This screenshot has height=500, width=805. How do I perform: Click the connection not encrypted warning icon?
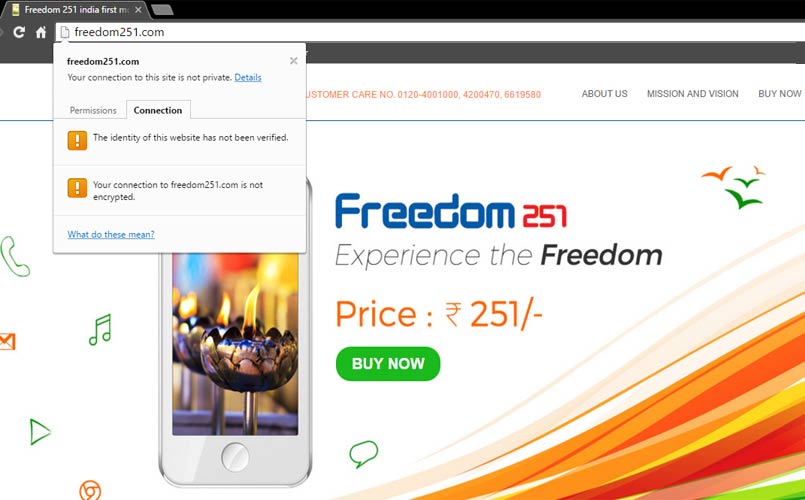coord(78,188)
